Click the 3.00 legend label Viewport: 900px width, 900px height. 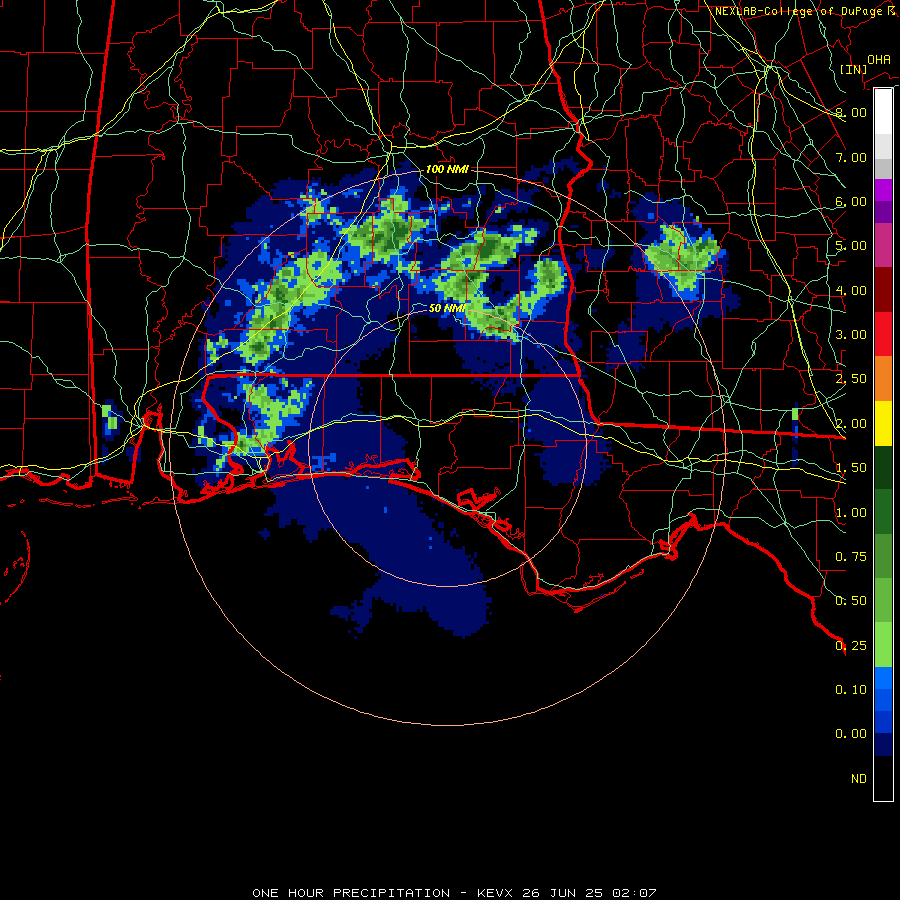pos(851,335)
